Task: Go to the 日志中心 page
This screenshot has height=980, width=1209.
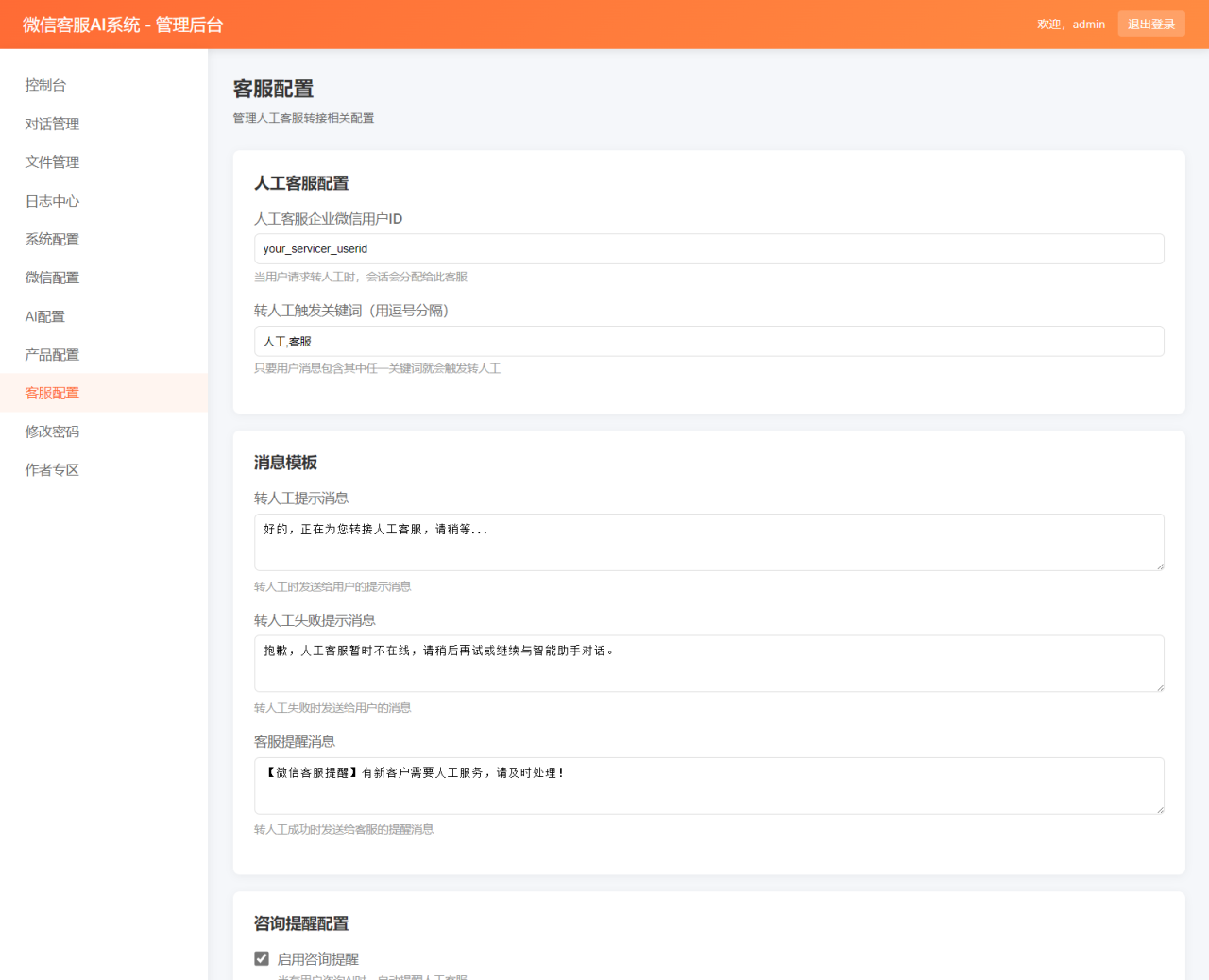Action: tap(52, 200)
